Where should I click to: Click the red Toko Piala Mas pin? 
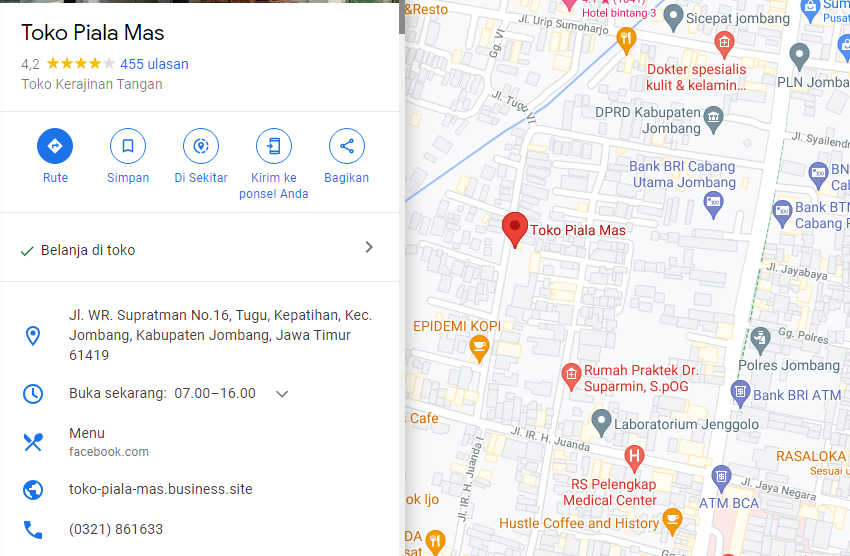(x=514, y=230)
